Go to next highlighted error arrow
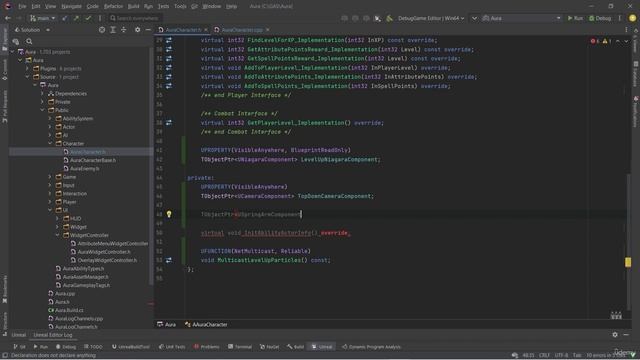 pos(626,41)
